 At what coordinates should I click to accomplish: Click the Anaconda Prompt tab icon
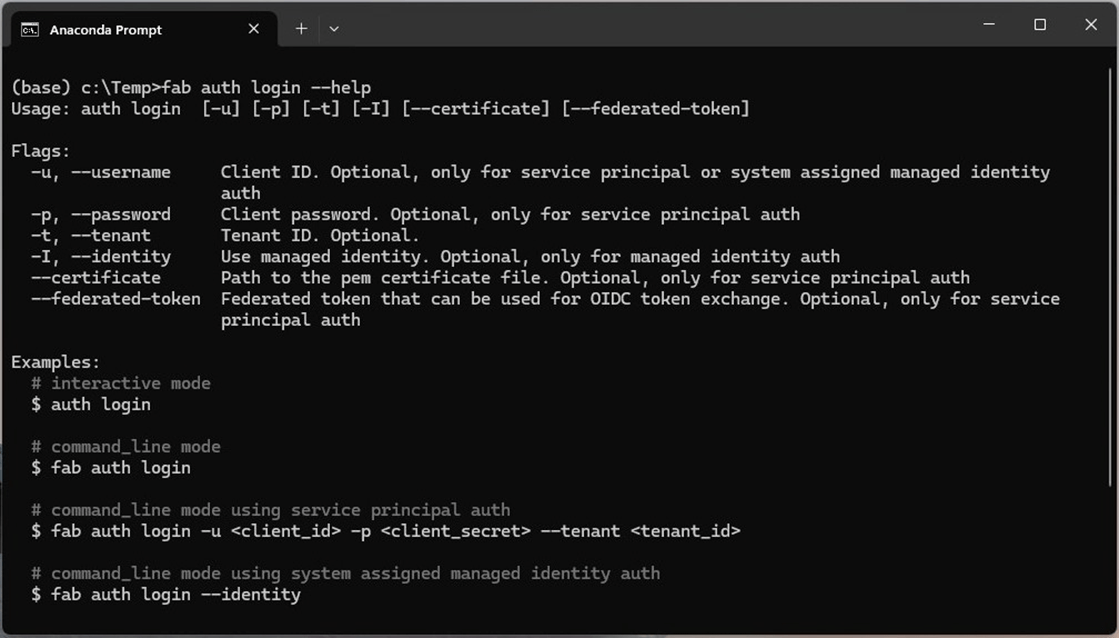coord(30,29)
